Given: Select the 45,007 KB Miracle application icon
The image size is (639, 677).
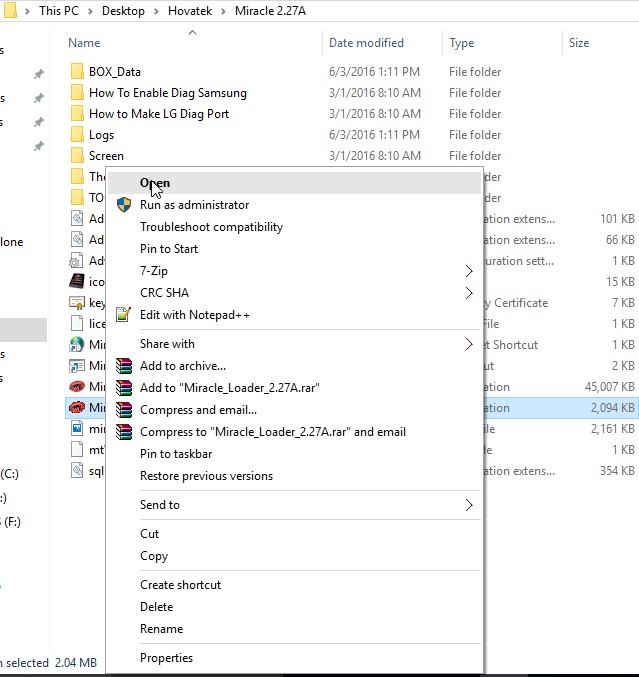Looking at the screenshot, I should point(77,386).
